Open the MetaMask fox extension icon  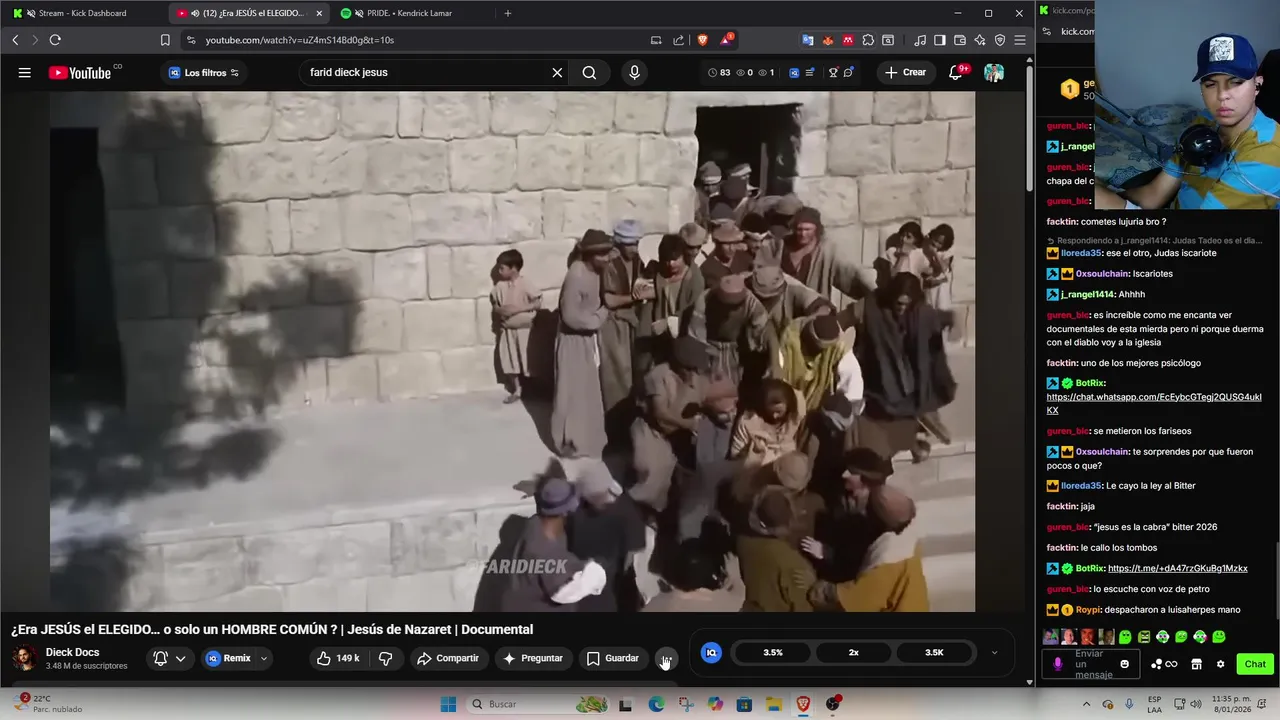click(x=828, y=40)
